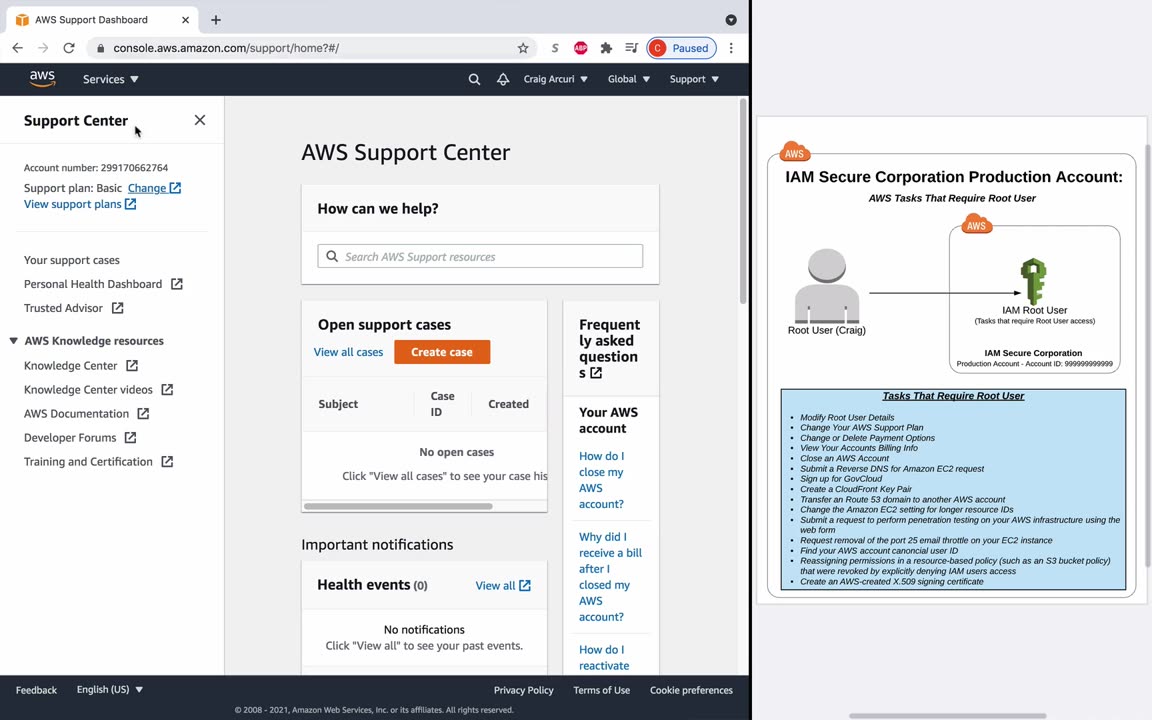Click external link icon beside Training and Certification

coord(167,461)
